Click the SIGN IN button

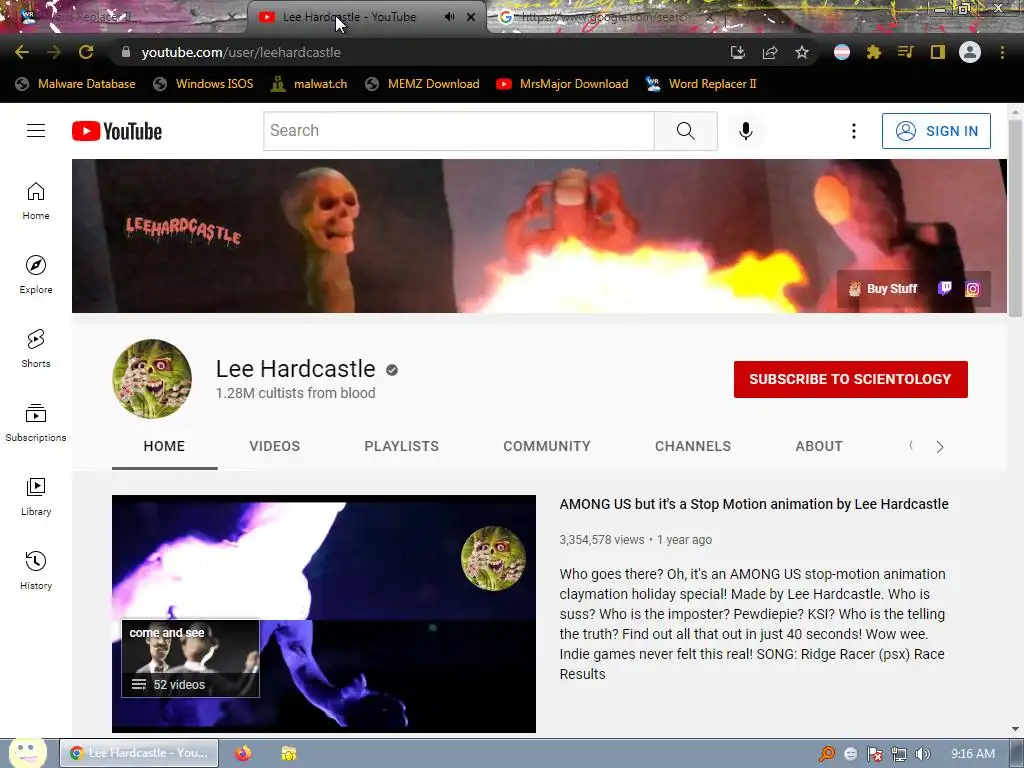point(936,131)
